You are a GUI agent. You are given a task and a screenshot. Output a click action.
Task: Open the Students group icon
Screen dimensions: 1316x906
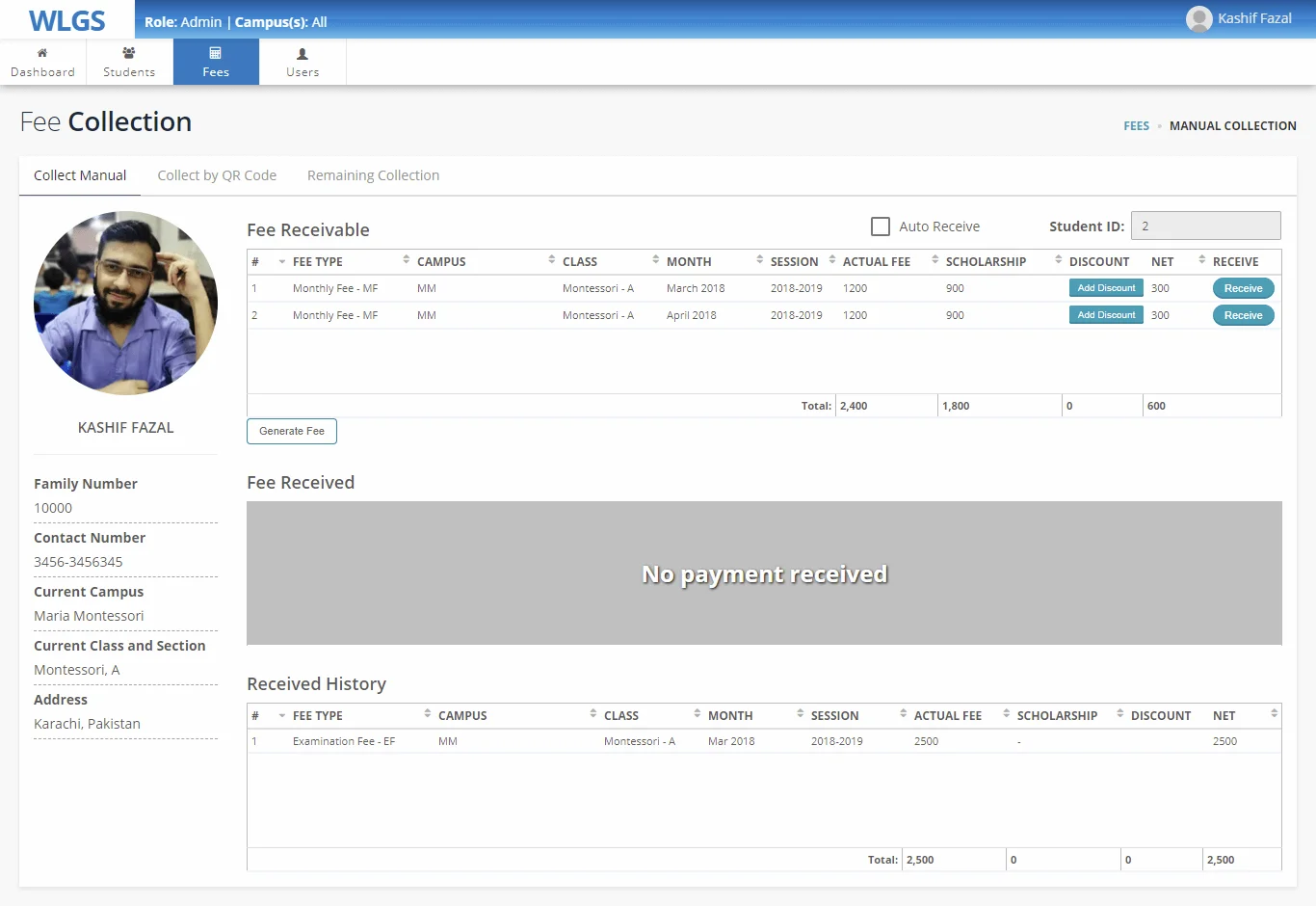click(x=129, y=53)
